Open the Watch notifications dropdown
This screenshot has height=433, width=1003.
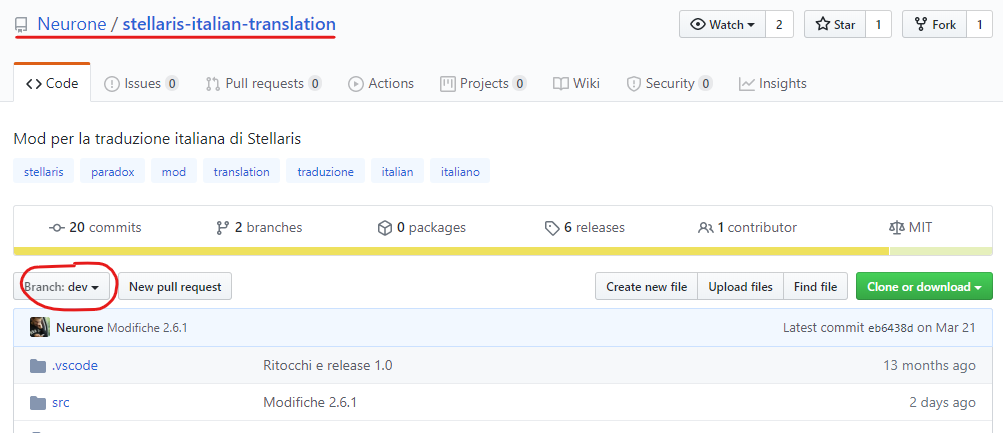pyautogui.click(x=722, y=25)
